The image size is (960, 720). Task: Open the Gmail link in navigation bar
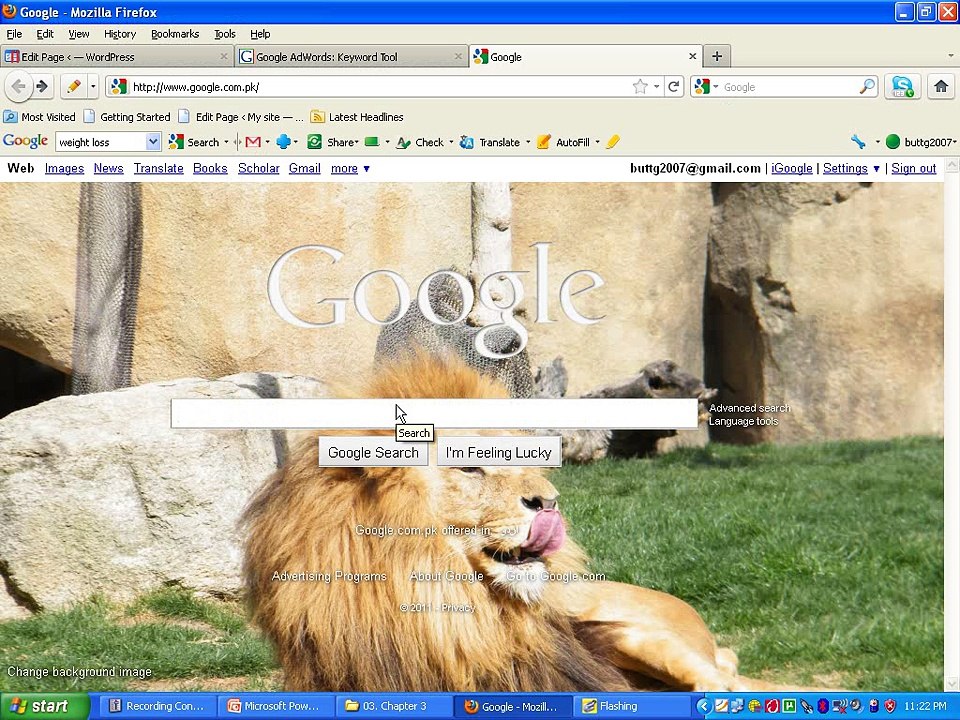304,168
